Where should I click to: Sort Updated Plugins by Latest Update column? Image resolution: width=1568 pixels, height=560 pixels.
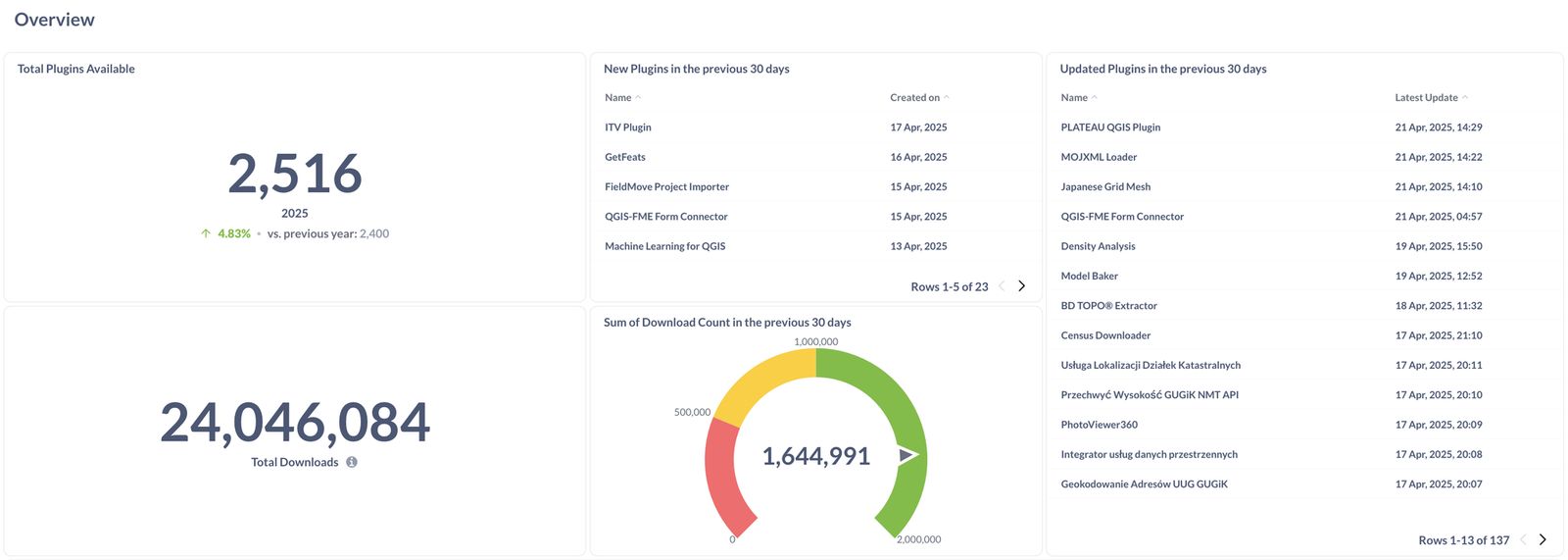[1431, 97]
